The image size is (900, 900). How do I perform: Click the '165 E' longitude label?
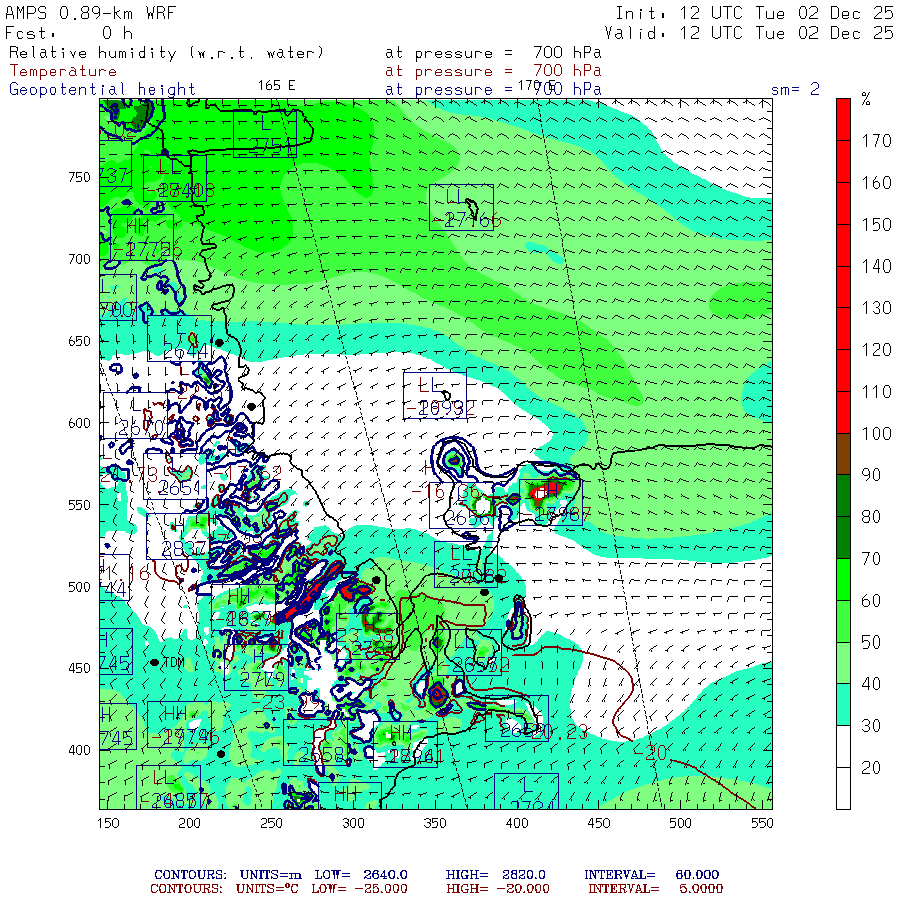point(276,86)
